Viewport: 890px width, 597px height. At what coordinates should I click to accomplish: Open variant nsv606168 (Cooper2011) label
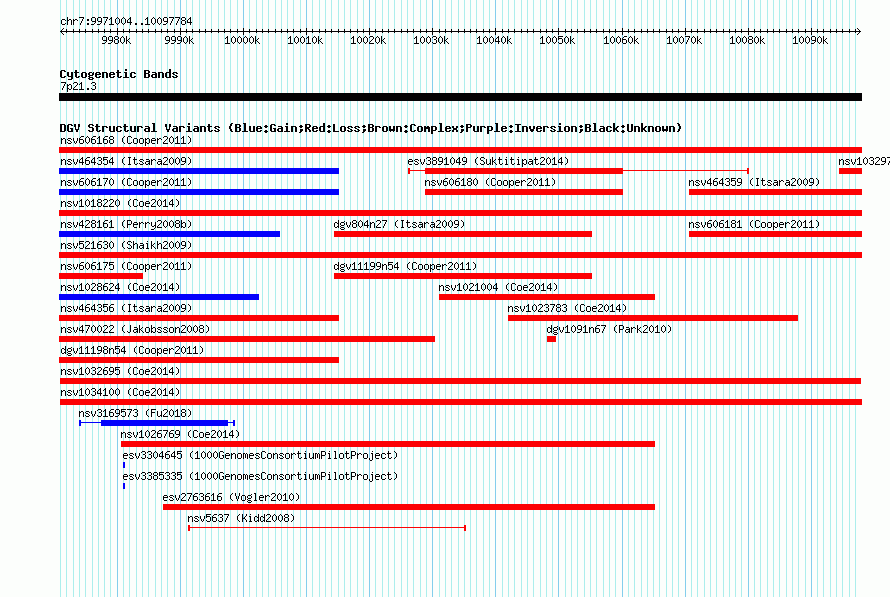126,140
